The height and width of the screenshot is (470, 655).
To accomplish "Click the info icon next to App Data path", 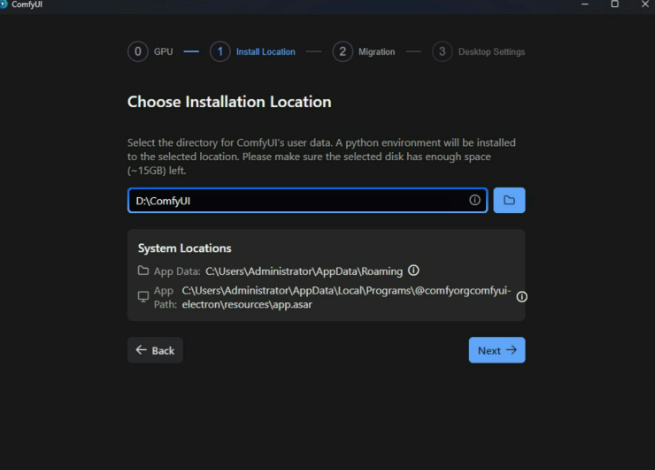I will click(x=413, y=270).
